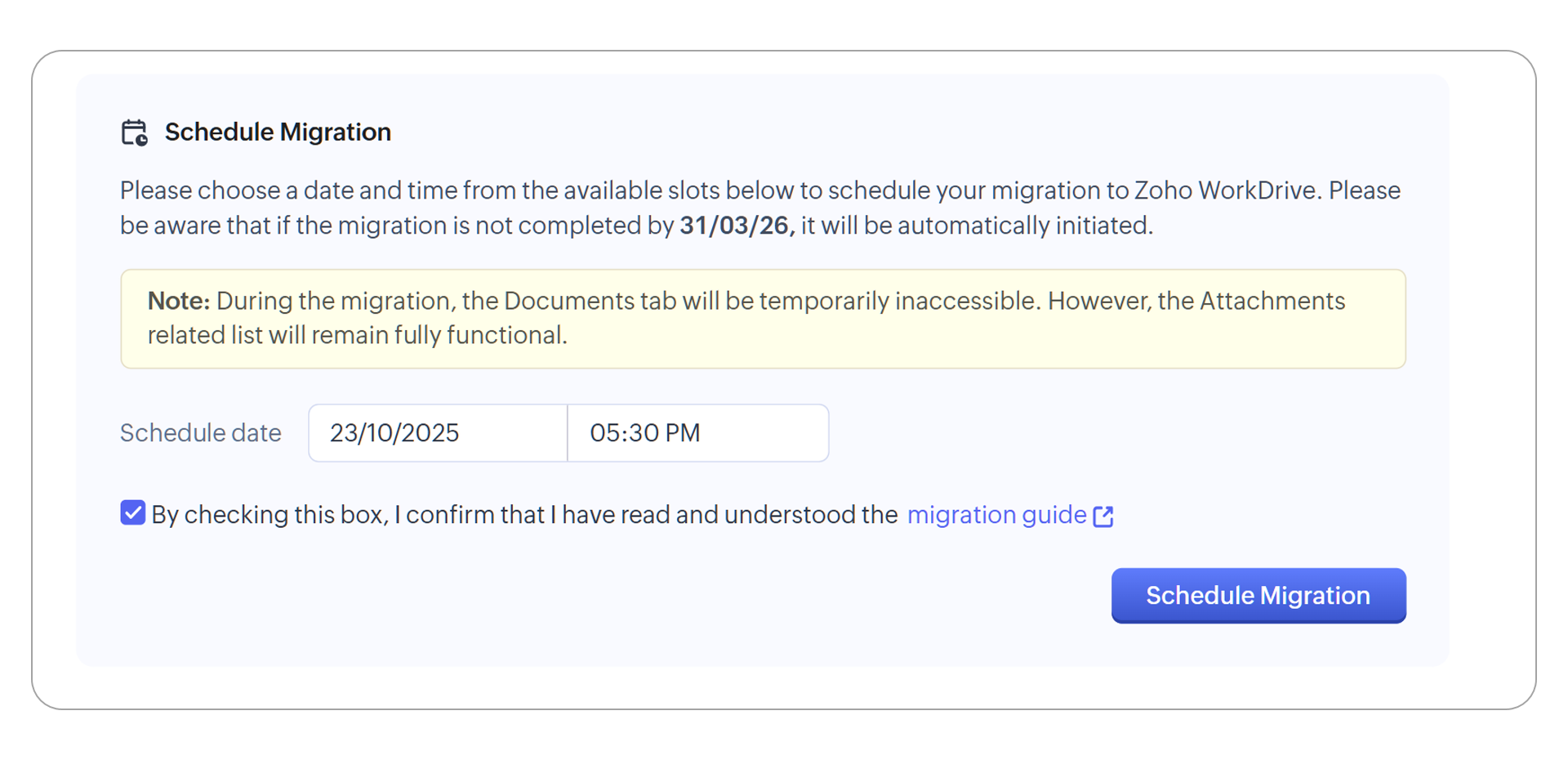1568x760 pixels.
Task: Click the 'By checking this box' confirmation text
Action: click(523, 515)
